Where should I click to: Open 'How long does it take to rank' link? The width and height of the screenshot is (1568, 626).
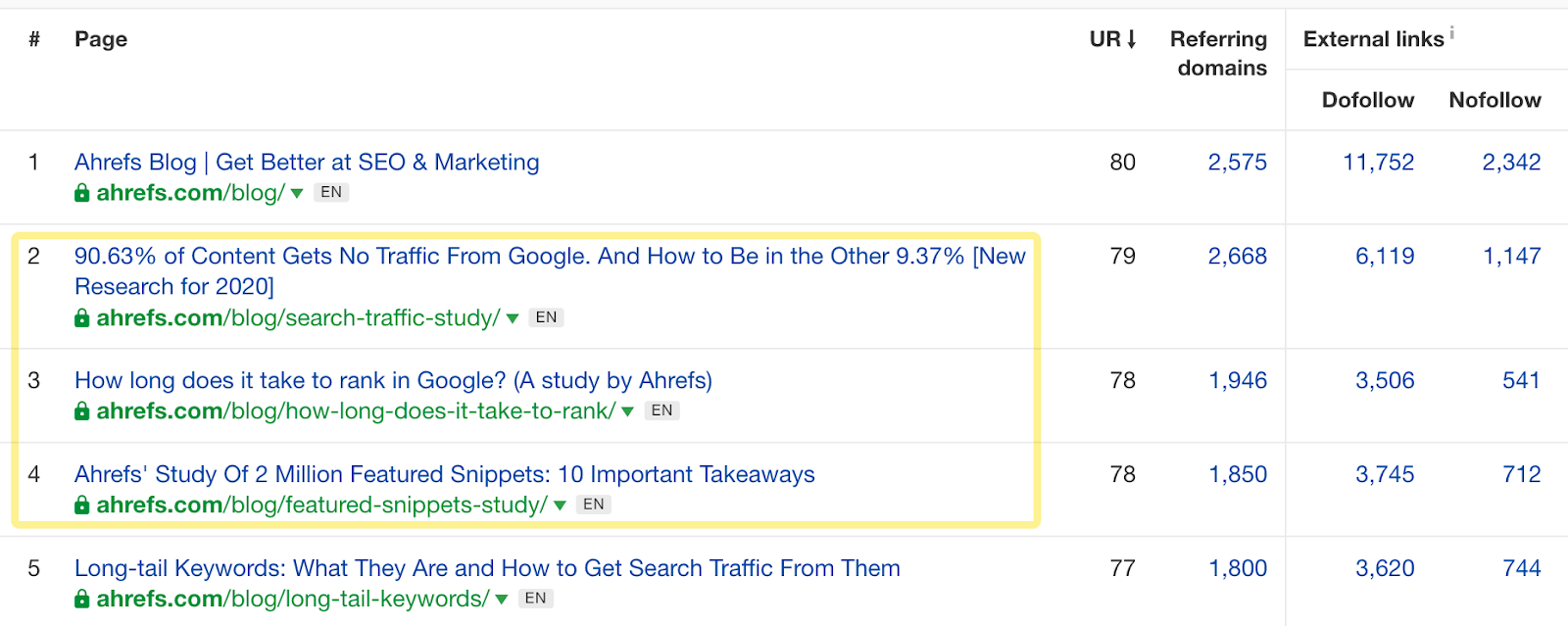coord(393,380)
